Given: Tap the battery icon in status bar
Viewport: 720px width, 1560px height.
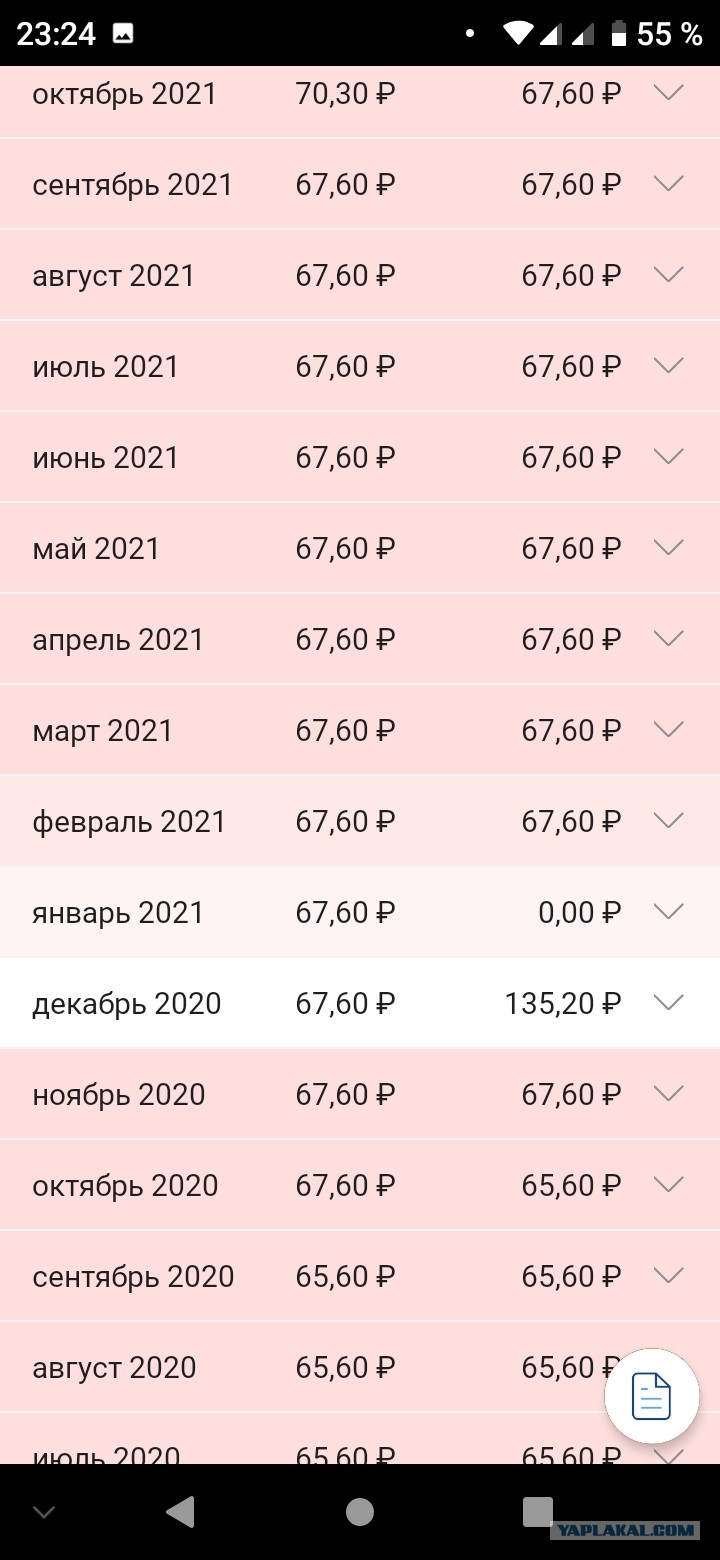Looking at the screenshot, I should 619,34.
